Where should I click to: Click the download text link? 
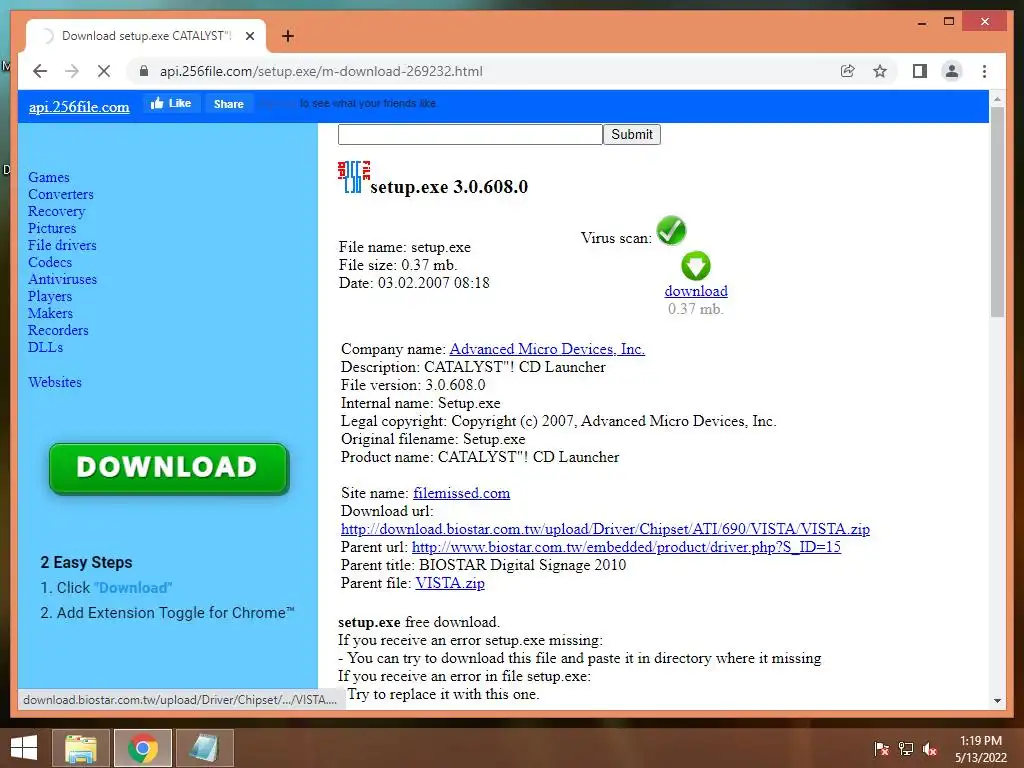pyautogui.click(x=696, y=291)
